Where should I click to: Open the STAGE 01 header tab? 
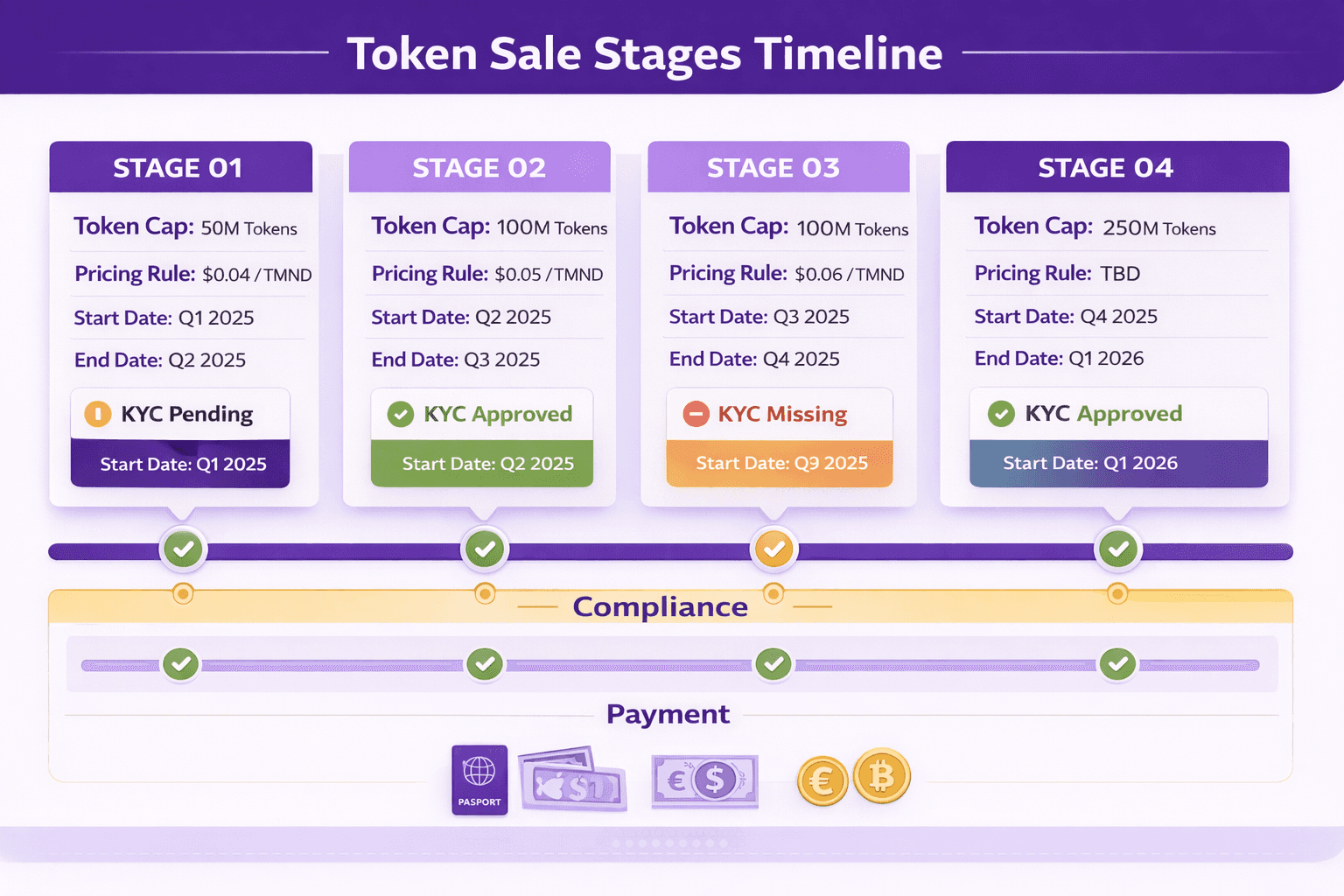tap(180, 167)
